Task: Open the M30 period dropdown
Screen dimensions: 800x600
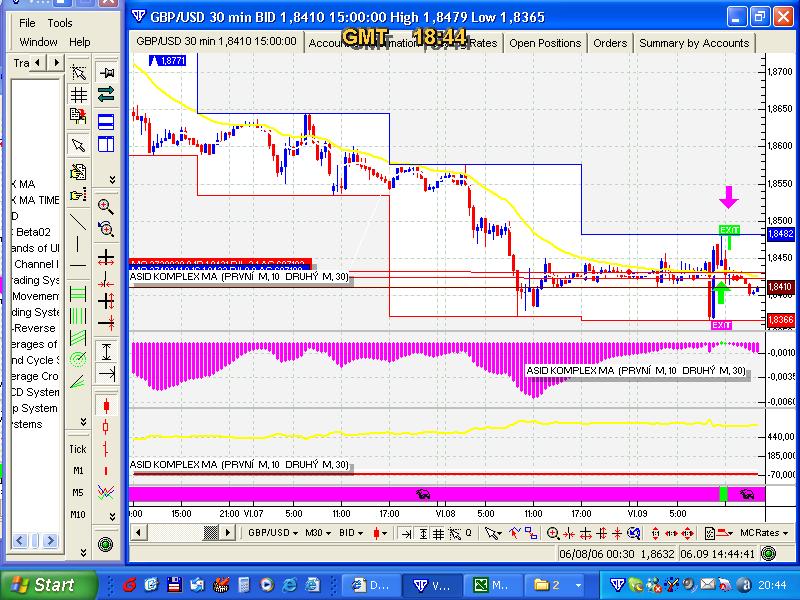Action: click(317, 533)
